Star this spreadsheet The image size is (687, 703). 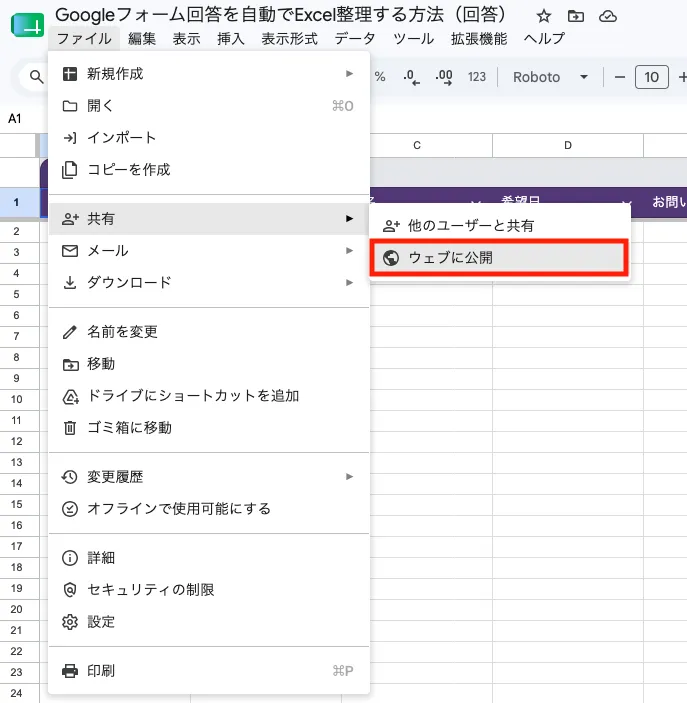pos(544,17)
